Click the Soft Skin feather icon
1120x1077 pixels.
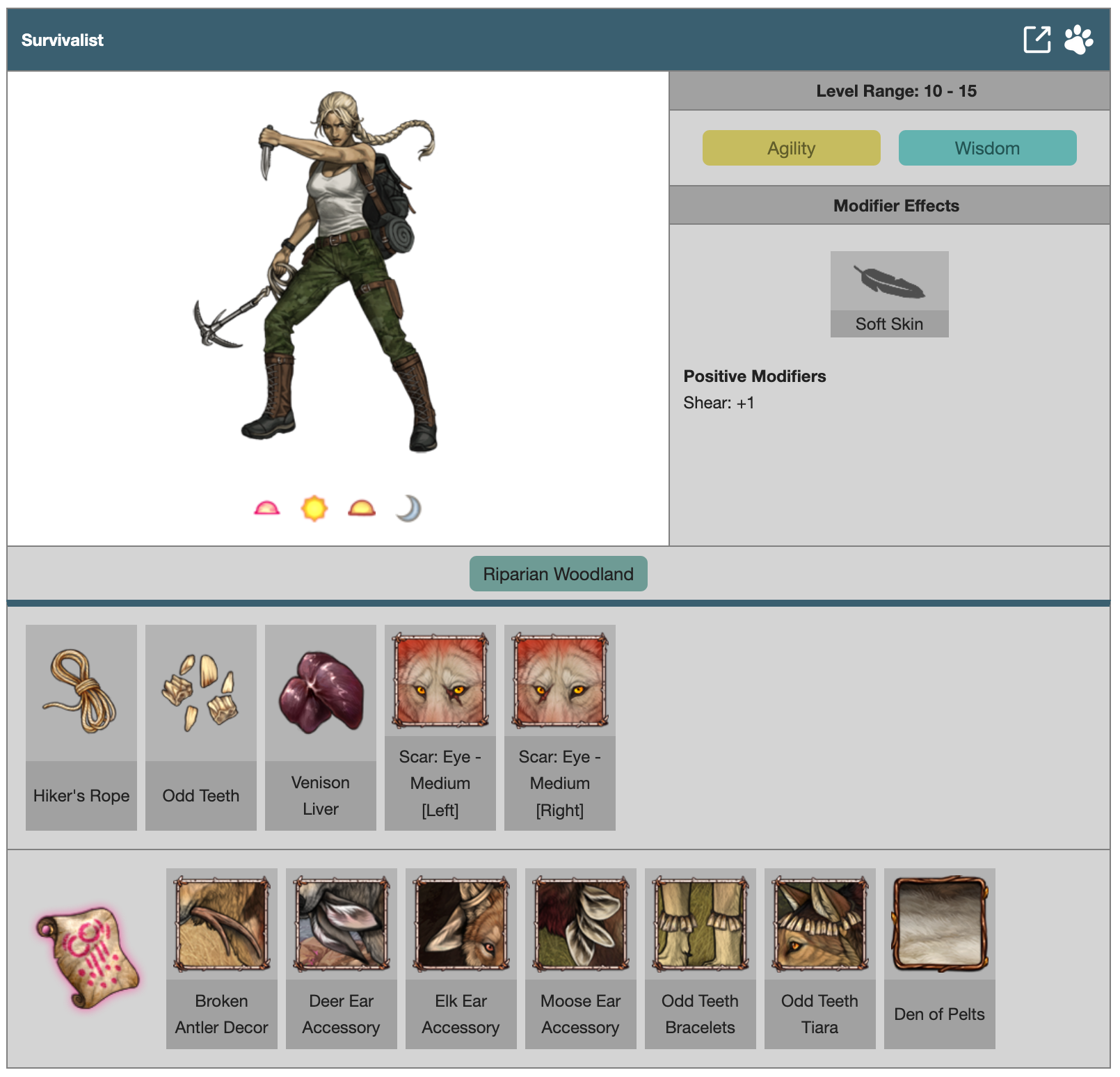(x=889, y=282)
